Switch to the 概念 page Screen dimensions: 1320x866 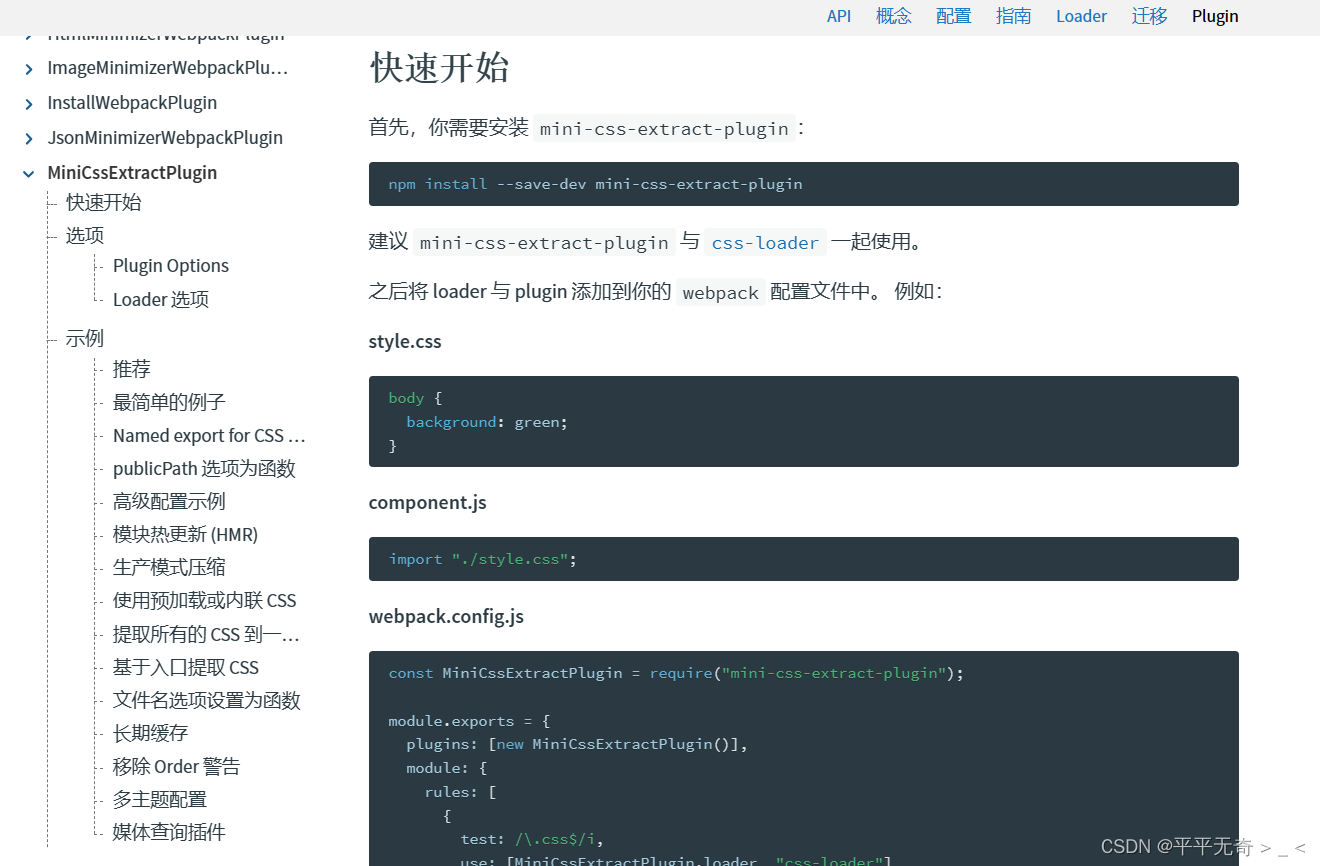(x=893, y=16)
